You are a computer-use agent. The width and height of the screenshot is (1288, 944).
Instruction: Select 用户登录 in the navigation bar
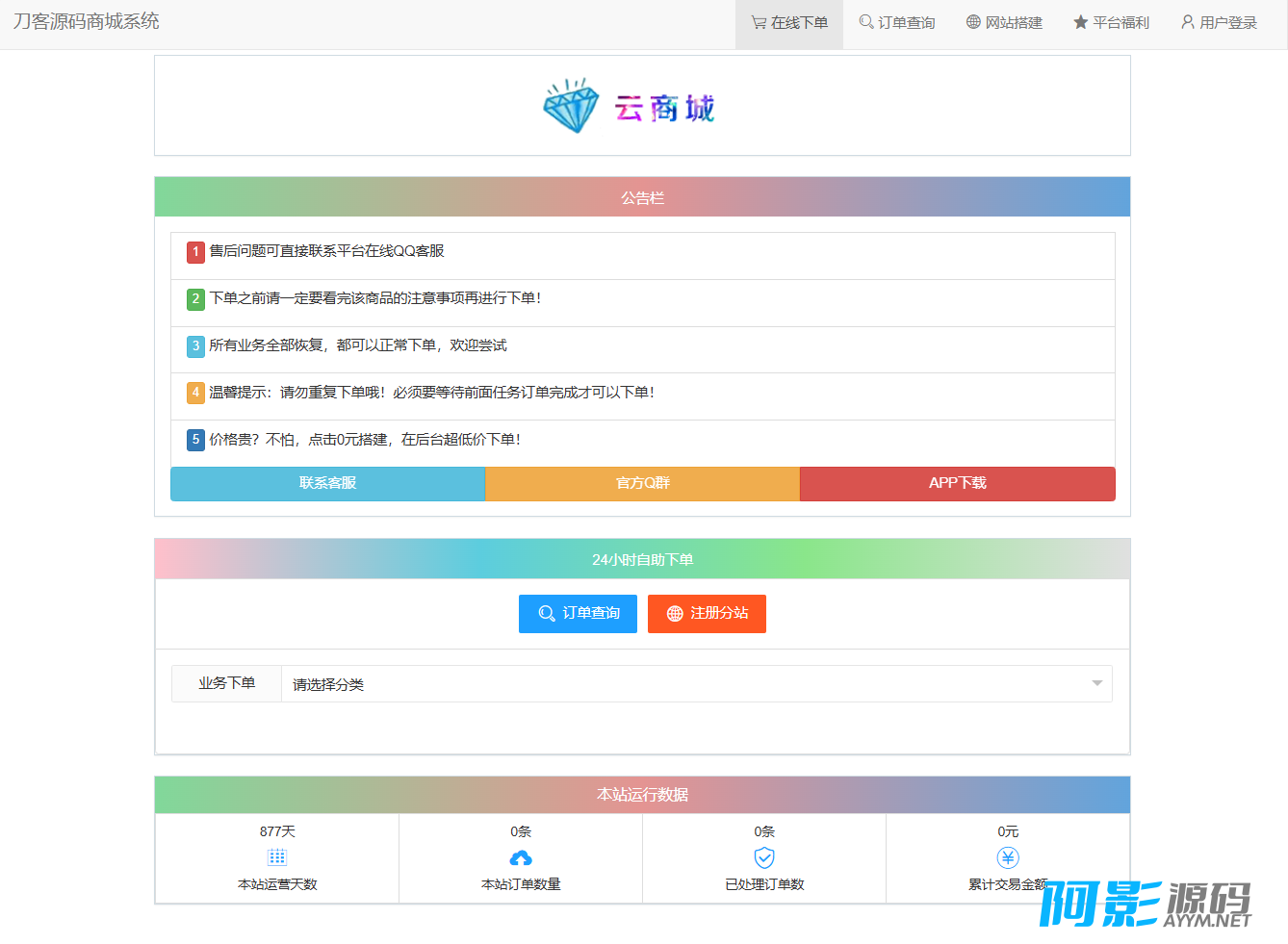(x=1219, y=23)
